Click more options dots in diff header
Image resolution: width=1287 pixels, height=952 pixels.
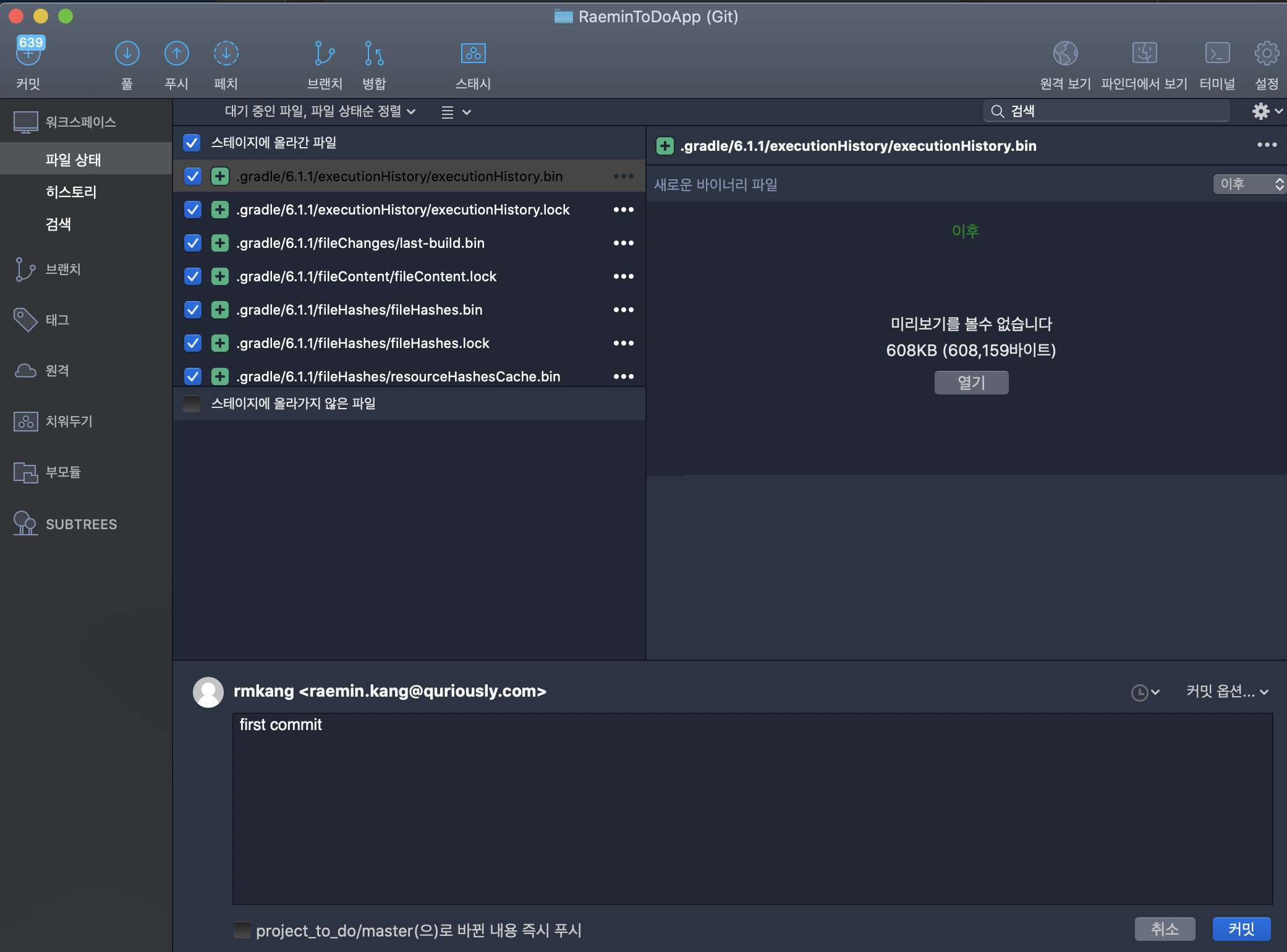point(1267,145)
